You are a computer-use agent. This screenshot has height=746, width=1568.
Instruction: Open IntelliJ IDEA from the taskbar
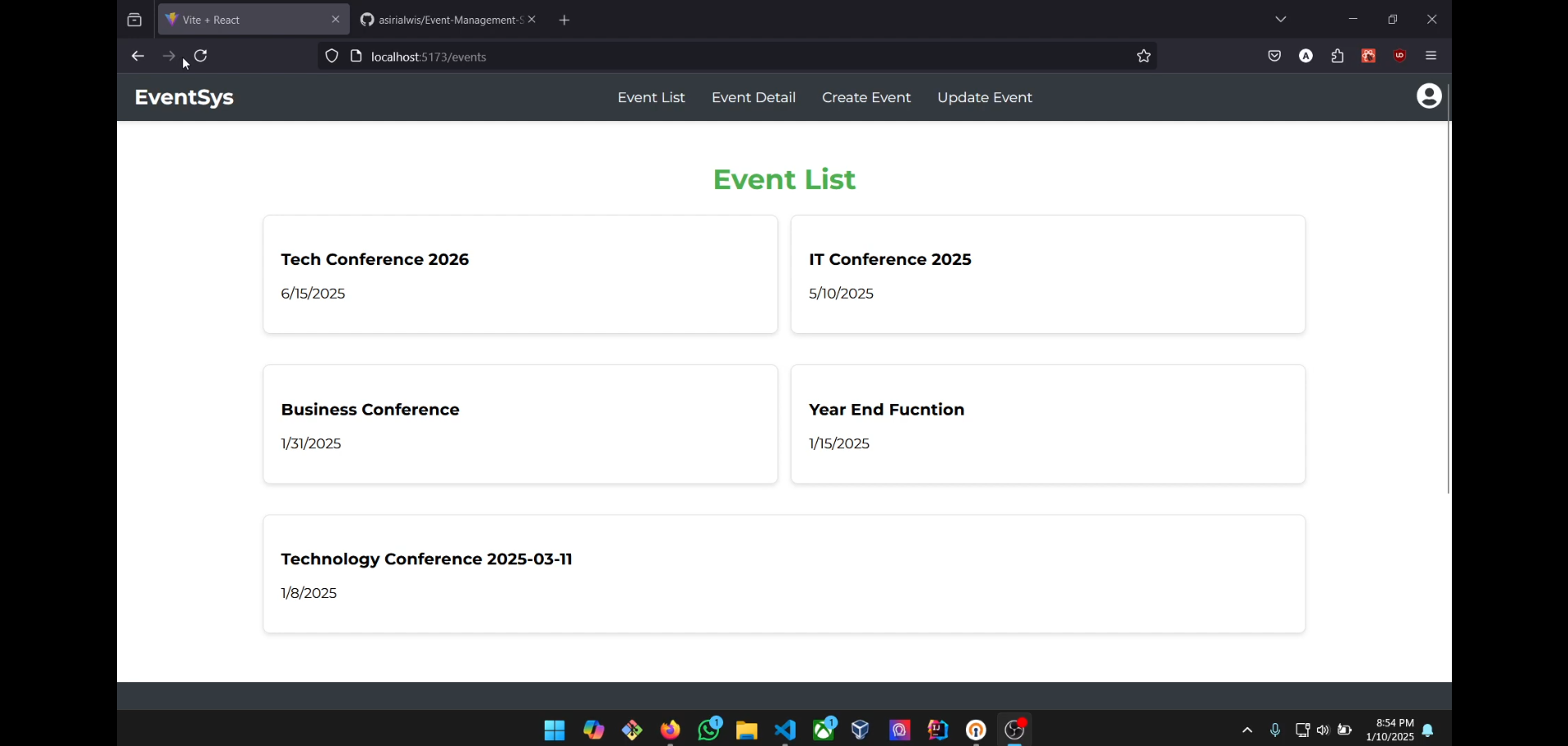938,730
